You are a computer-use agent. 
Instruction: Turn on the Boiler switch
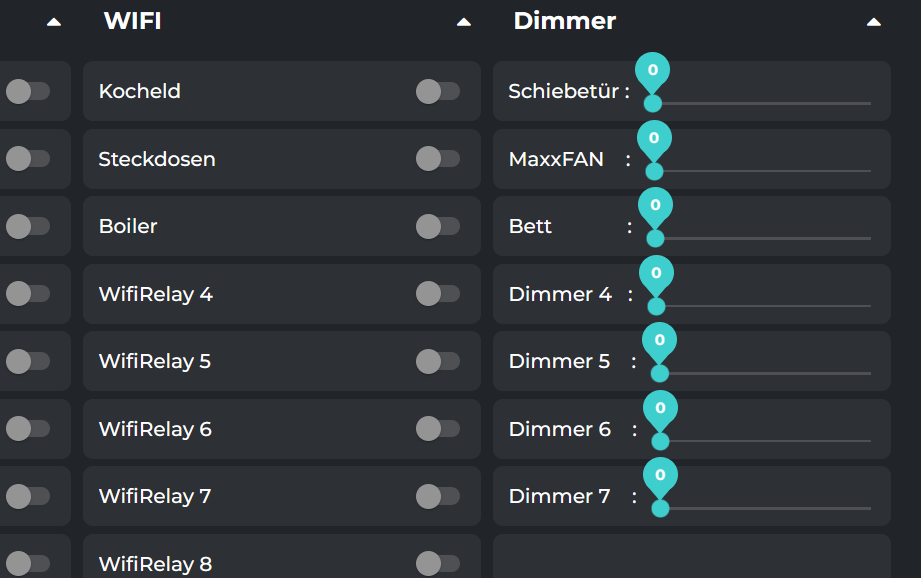coord(437,226)
